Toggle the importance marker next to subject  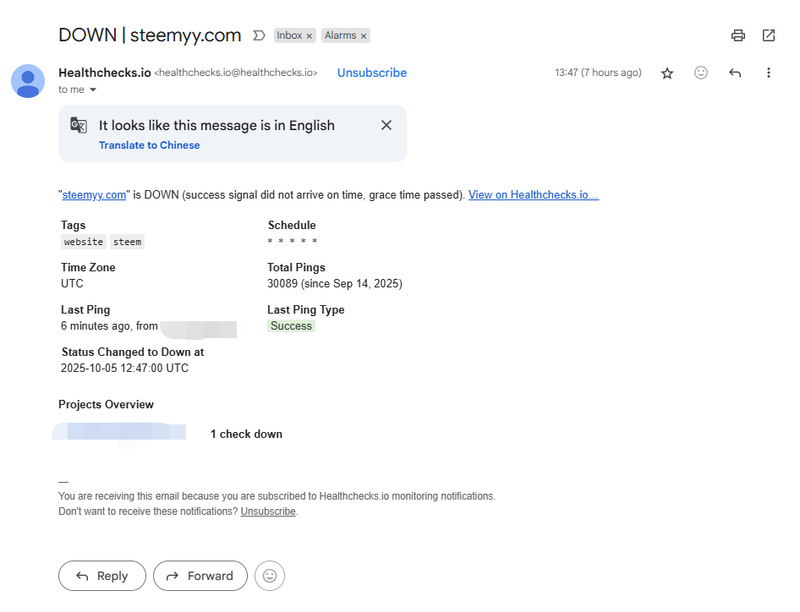[259, 35]
